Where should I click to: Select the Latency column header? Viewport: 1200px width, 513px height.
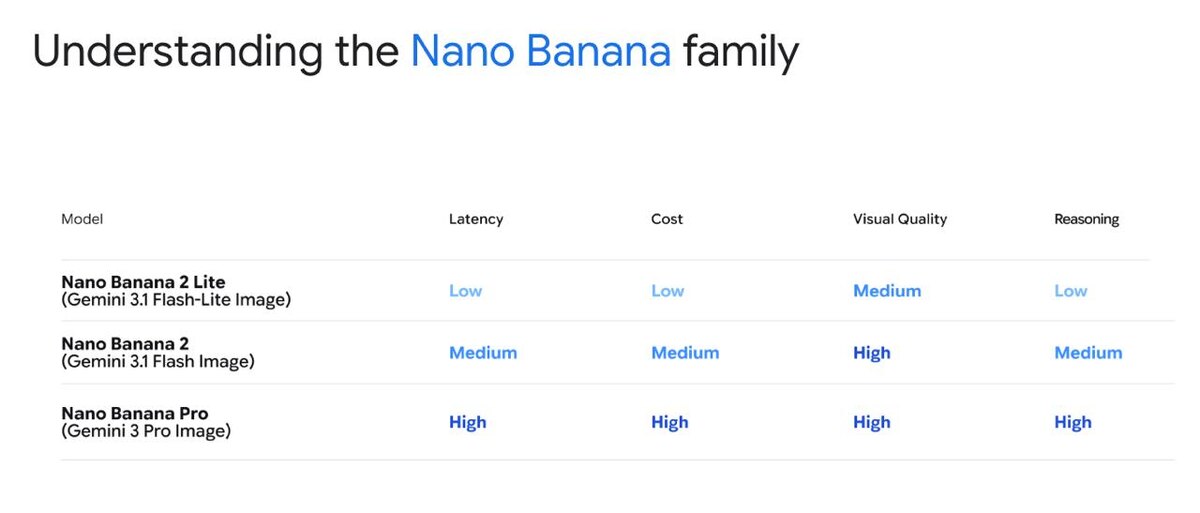(476, 219)
